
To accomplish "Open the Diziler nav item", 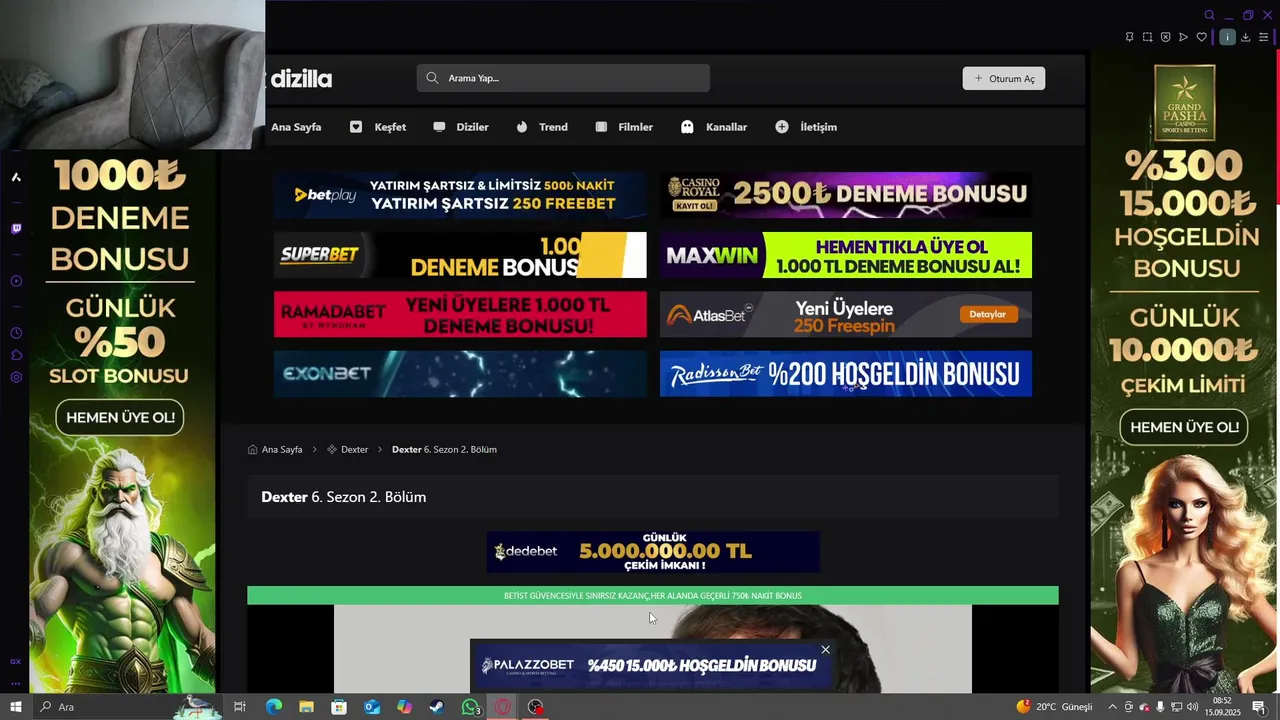I will (461, 127).
